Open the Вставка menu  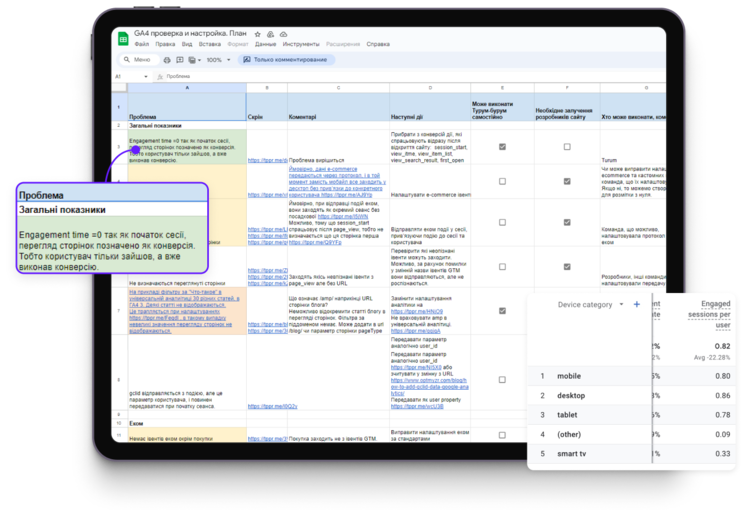point(210,44)
